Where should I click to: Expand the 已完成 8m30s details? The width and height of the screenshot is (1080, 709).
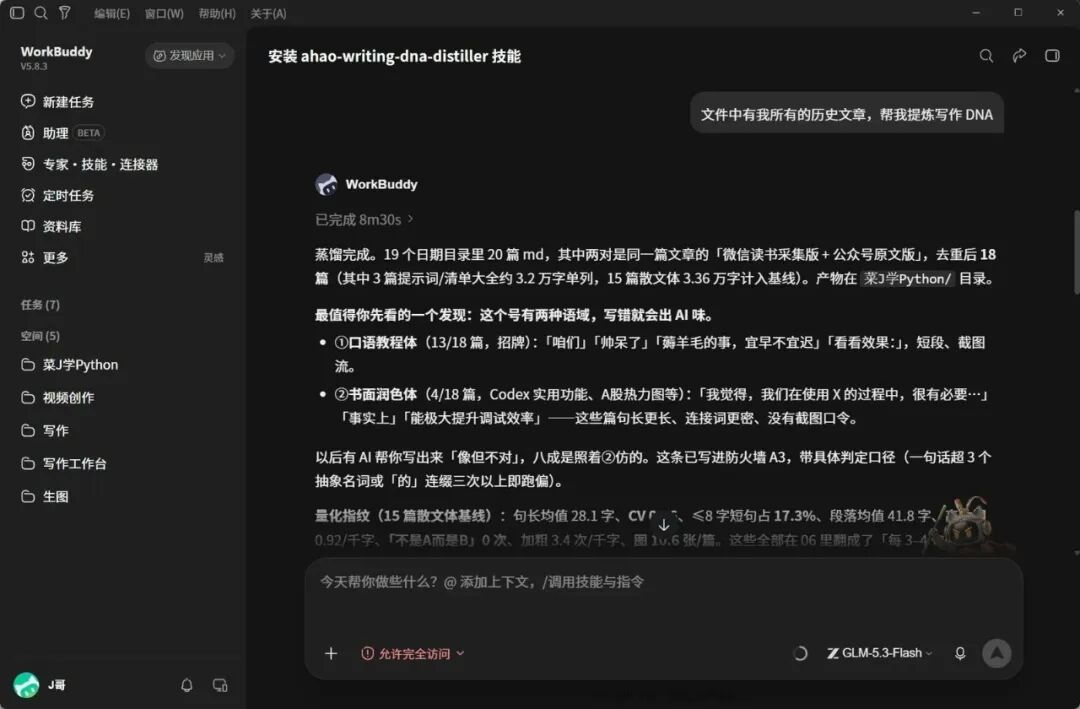pos(364,220)
